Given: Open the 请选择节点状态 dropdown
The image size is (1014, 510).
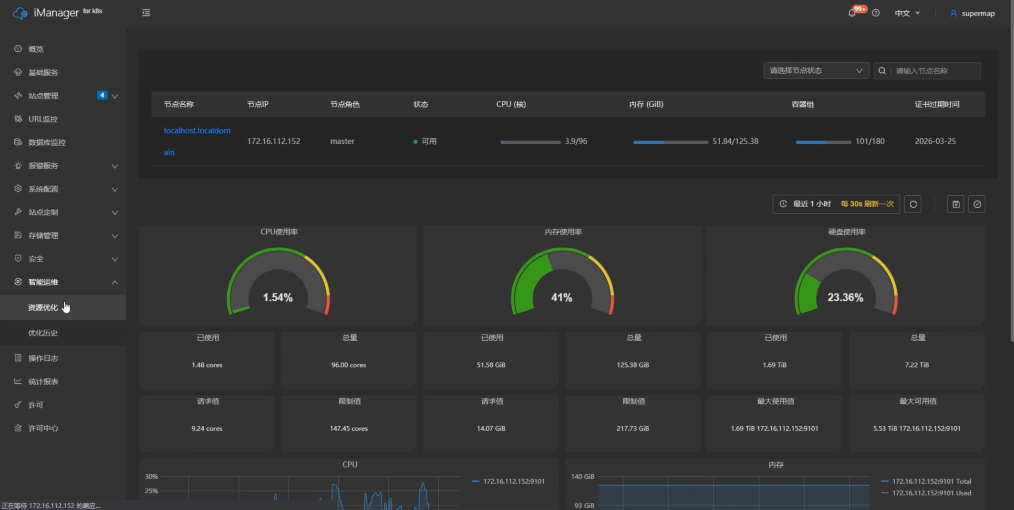Looking at the screenshot, I should [815, 71].
